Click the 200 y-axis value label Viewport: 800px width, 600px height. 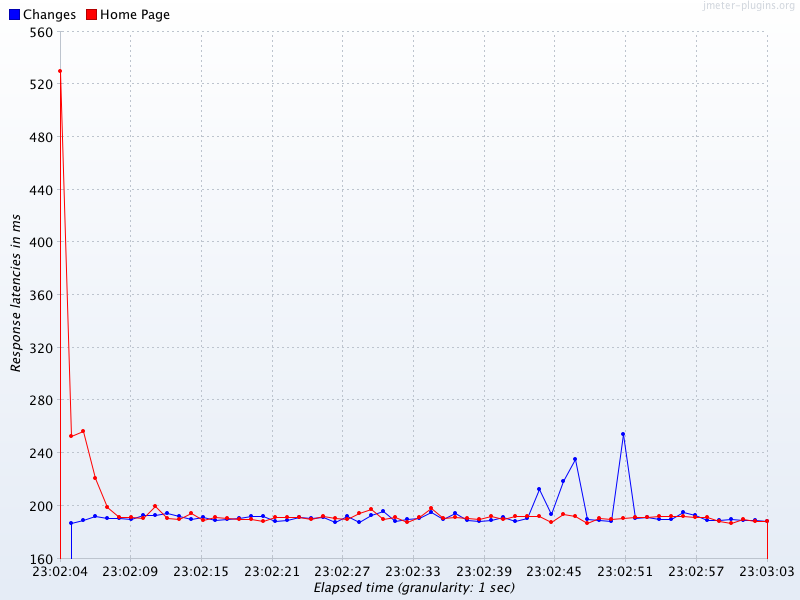41,506
